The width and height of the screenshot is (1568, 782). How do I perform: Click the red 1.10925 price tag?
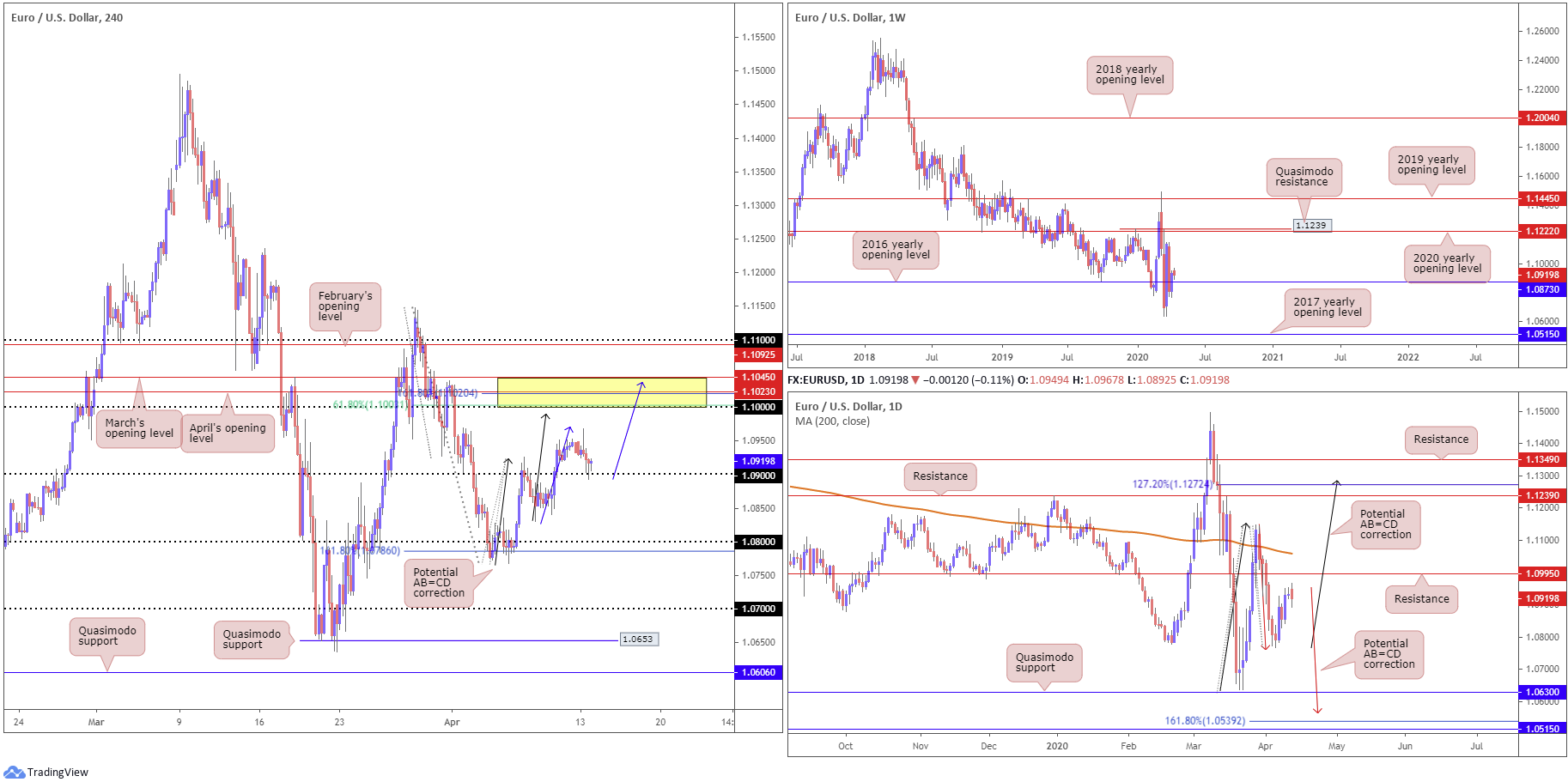coord(758,355)
